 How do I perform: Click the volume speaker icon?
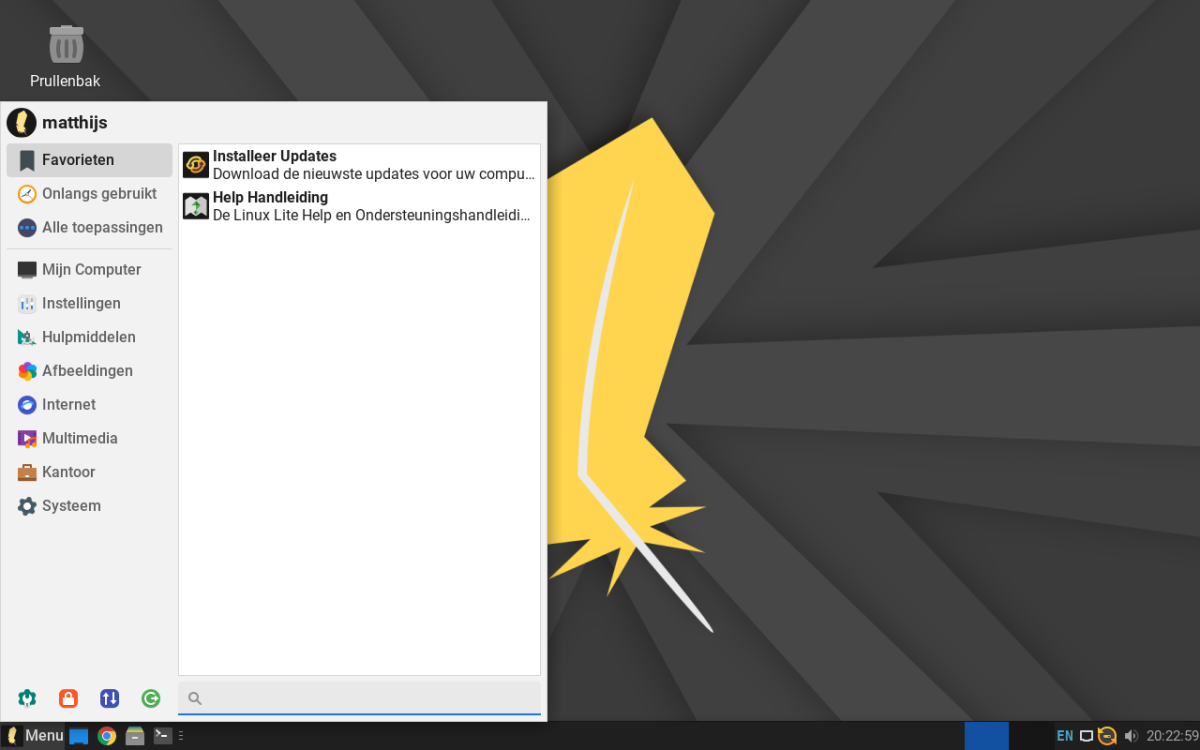click(1131, 736)
